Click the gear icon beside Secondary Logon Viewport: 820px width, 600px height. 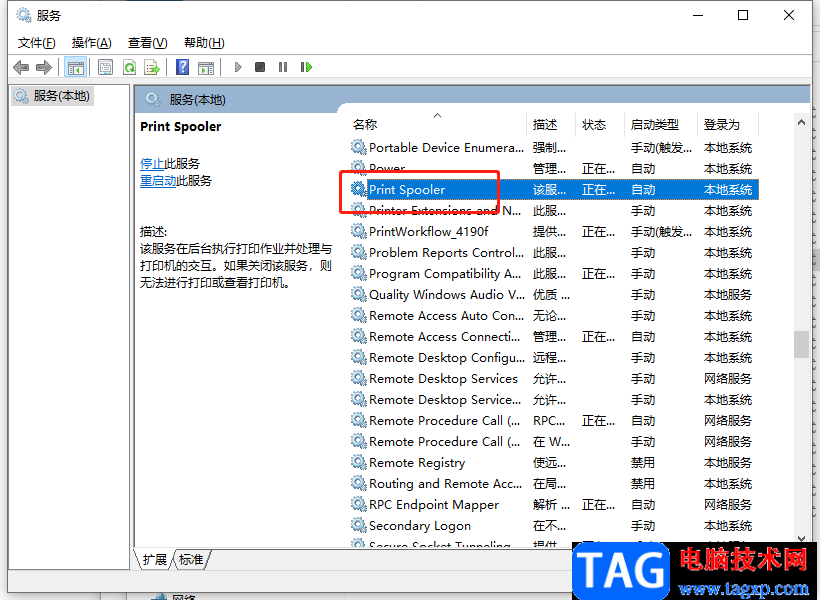[358, 524]
